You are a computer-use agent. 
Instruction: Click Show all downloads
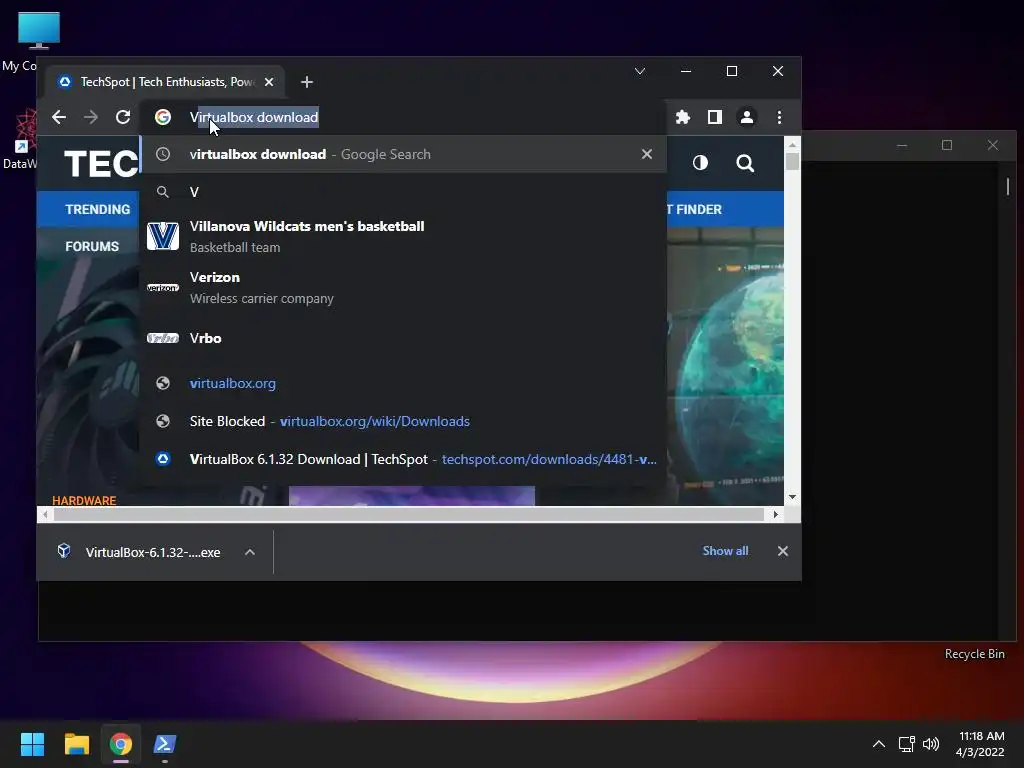coord(726,551)
